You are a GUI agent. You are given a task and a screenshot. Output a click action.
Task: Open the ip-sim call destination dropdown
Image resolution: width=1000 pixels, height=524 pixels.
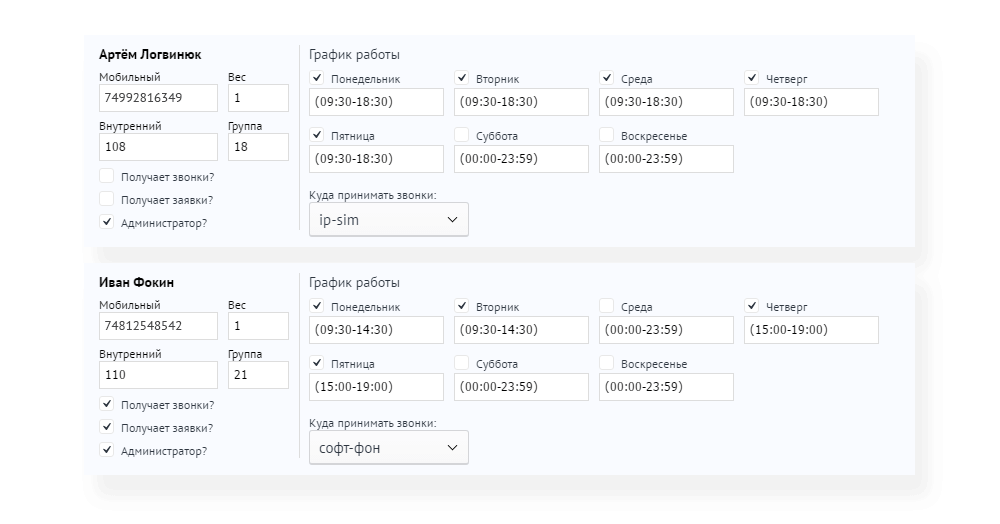tap(388, 219)
